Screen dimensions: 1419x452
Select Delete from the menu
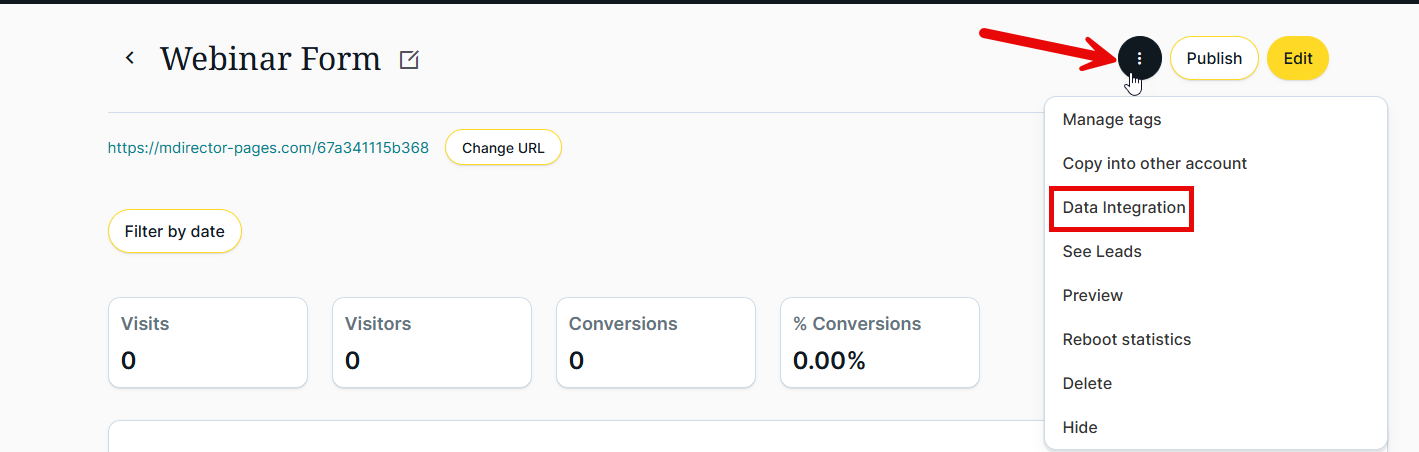pyautogui.click(x=1087, y=383)
